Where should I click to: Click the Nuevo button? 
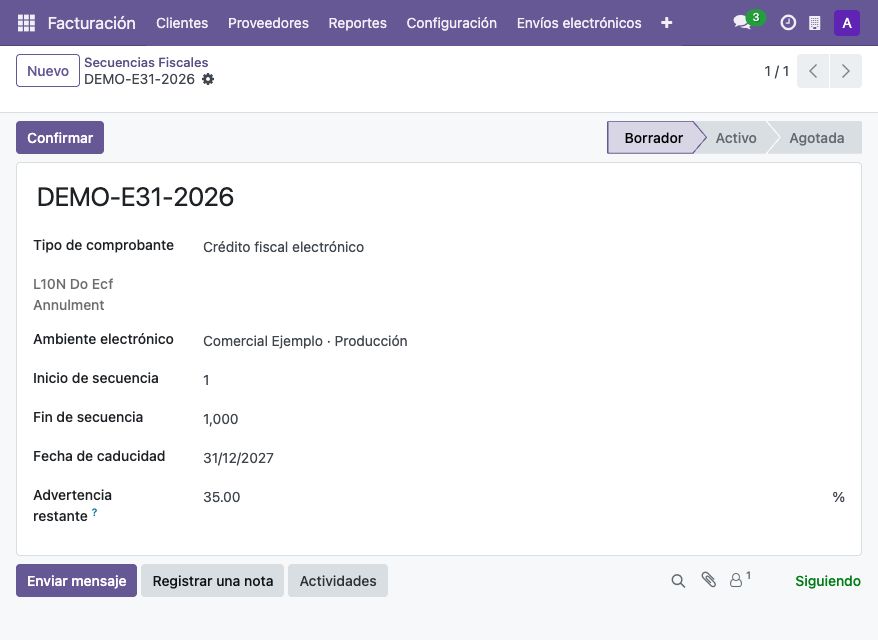pyautogui.click(x=48, y=71)
